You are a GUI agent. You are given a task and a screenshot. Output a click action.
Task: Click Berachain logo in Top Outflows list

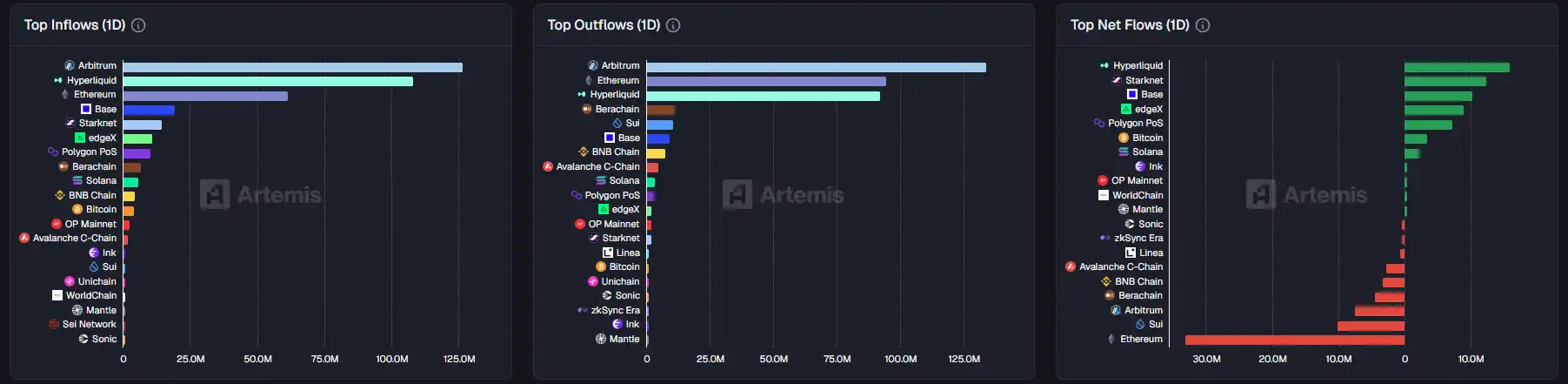[x=587, y=109]
